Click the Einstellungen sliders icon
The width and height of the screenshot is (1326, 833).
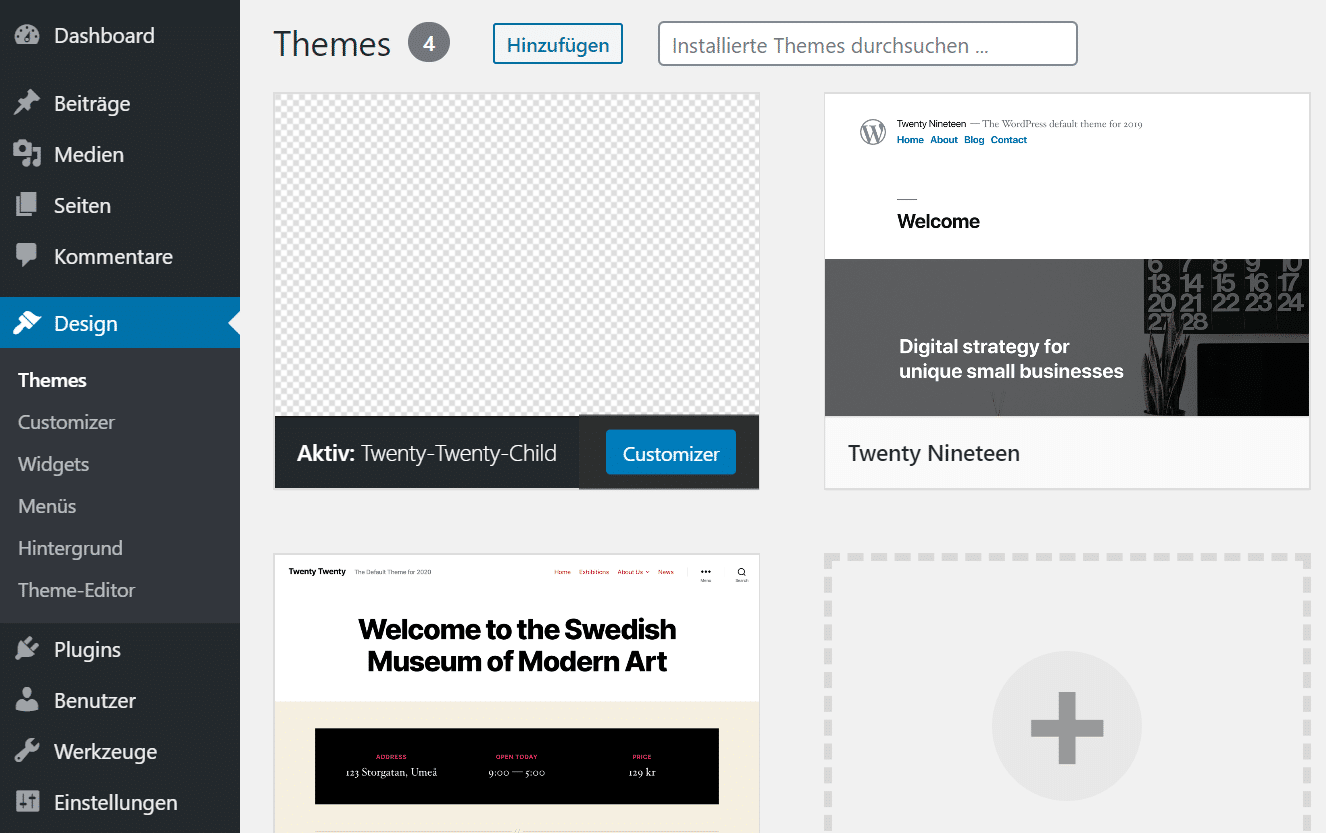27,802
